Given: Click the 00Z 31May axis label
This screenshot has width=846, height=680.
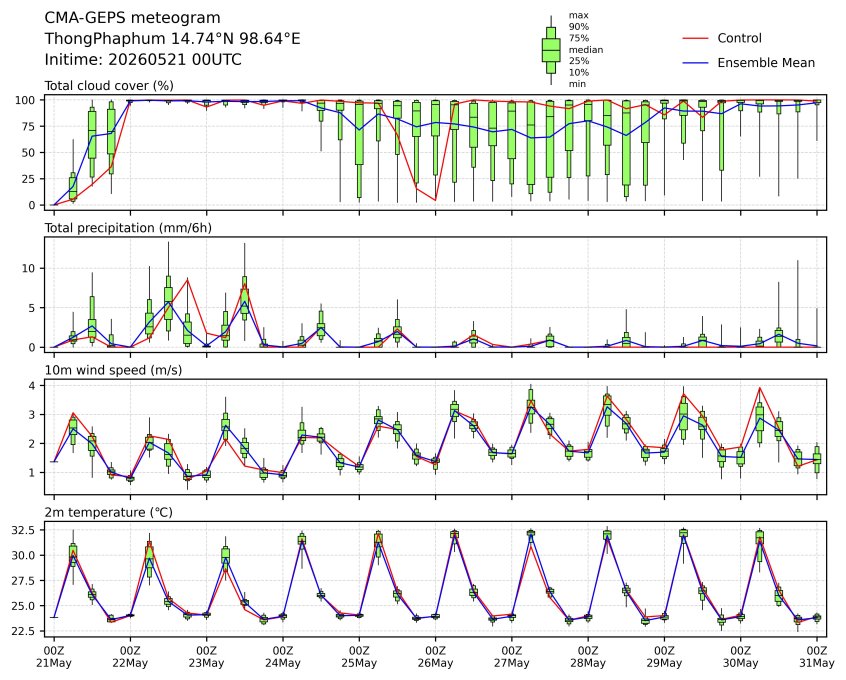Looking at the screenshot, I should [817, 657].
